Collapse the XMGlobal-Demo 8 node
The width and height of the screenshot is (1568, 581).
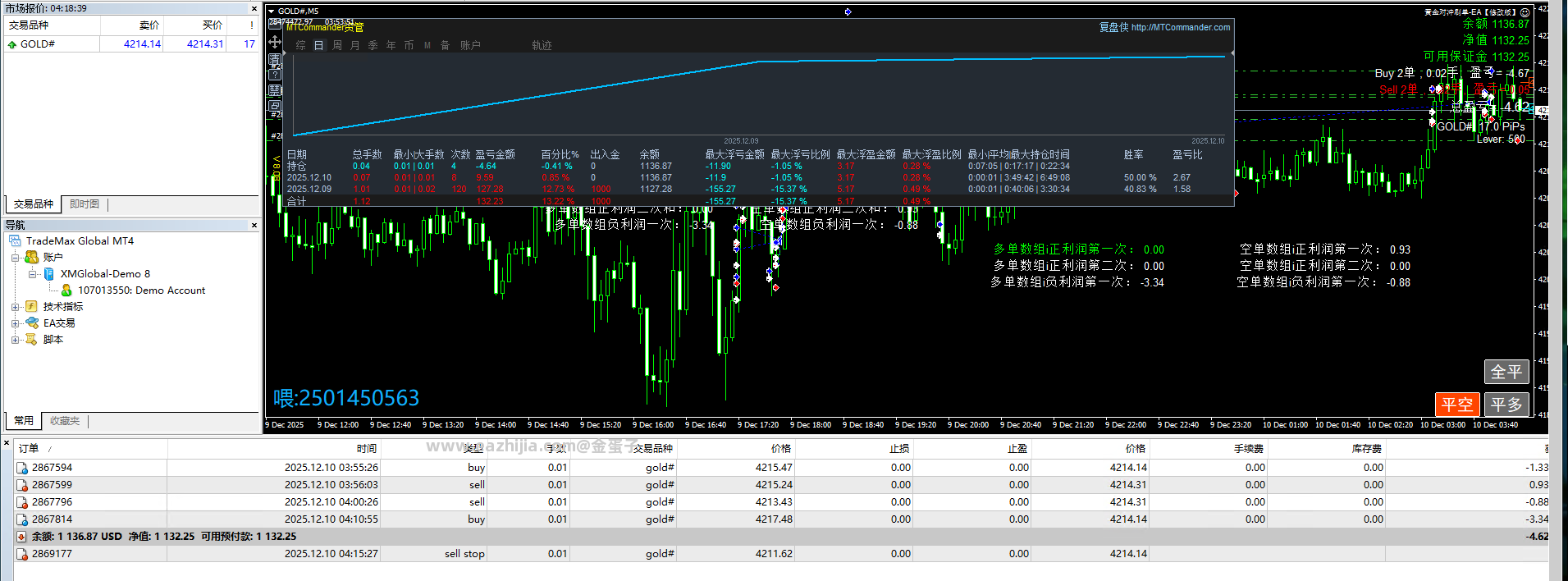click(x=32, y=273)
